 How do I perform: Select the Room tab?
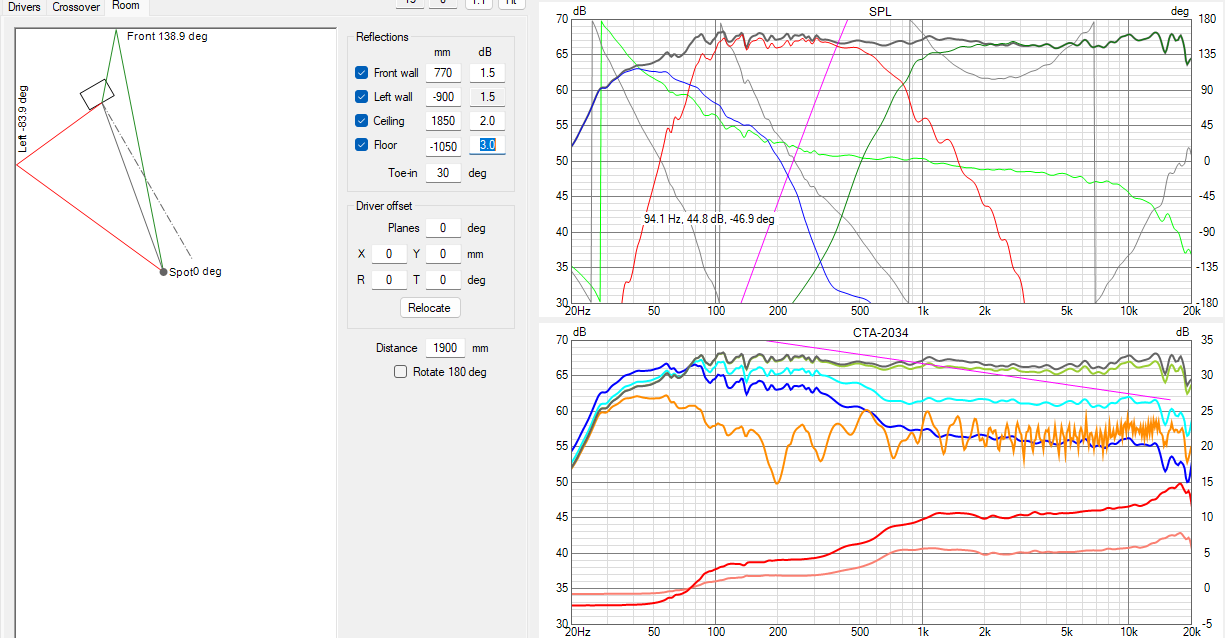coord(126,6)
